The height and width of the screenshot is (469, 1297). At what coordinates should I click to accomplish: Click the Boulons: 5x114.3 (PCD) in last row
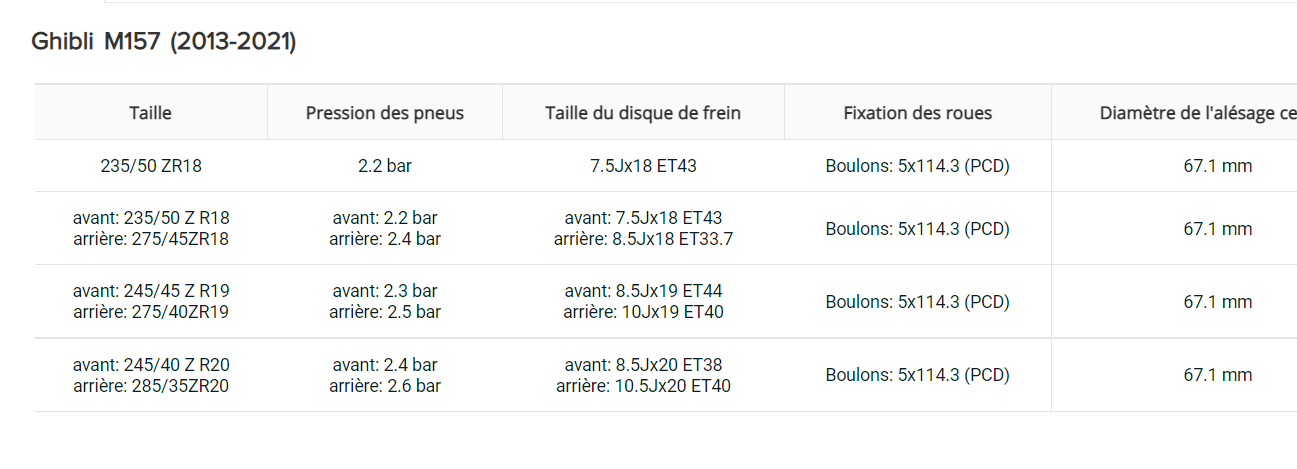point(917,375)
